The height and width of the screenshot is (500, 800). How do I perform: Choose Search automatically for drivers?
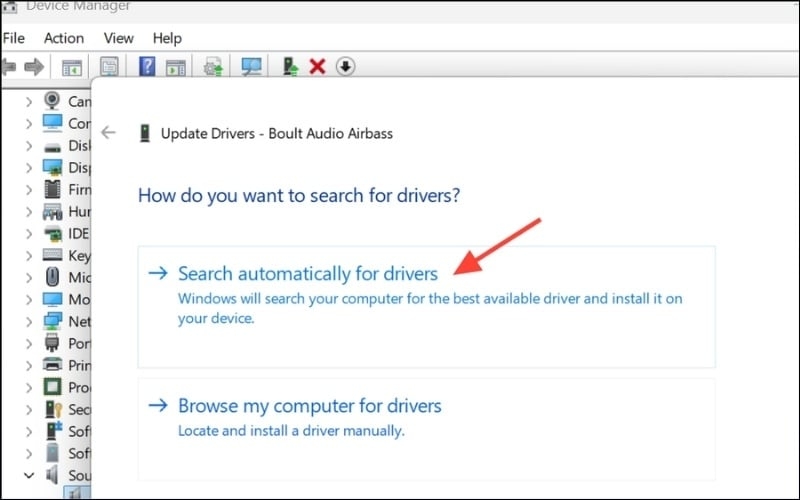(307, 273)
